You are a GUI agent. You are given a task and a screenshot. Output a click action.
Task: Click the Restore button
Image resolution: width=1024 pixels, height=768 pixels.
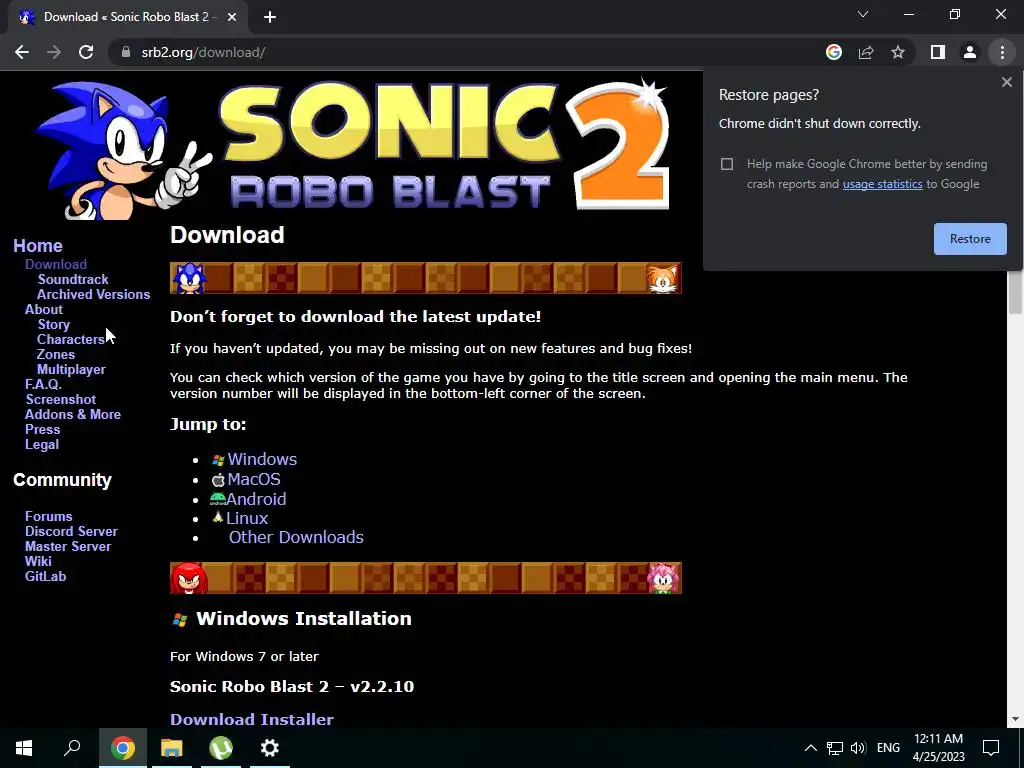point(970,239)
